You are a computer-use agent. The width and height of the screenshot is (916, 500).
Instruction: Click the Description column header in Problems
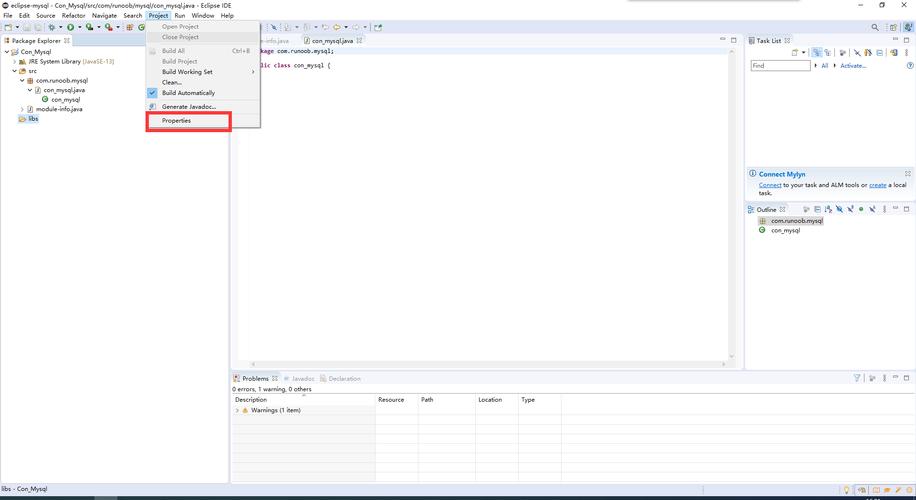pyautogui.click(x=304, y=400)
